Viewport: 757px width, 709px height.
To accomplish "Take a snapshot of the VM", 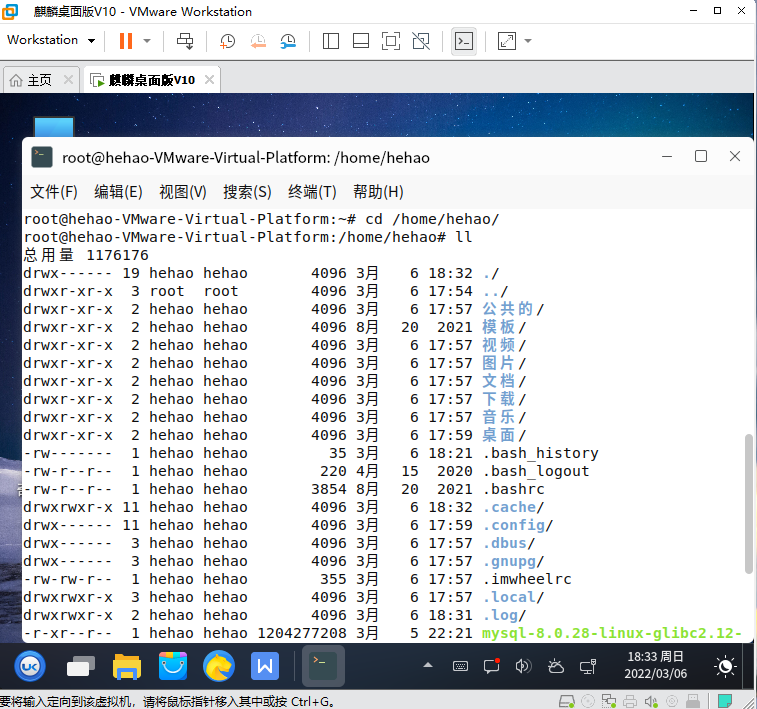I will click(x=227, y=41).
